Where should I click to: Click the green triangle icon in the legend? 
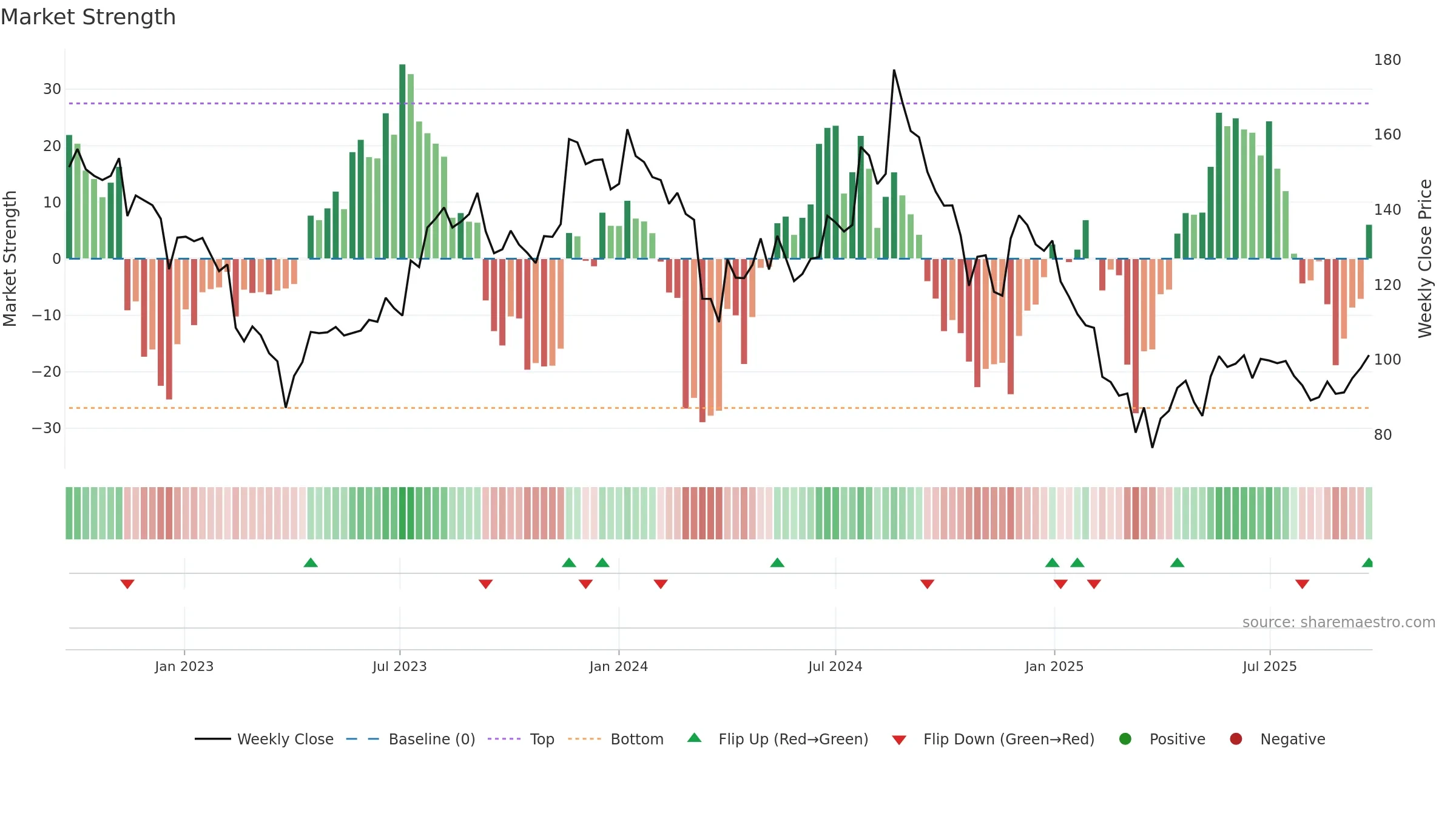[695, 738]
